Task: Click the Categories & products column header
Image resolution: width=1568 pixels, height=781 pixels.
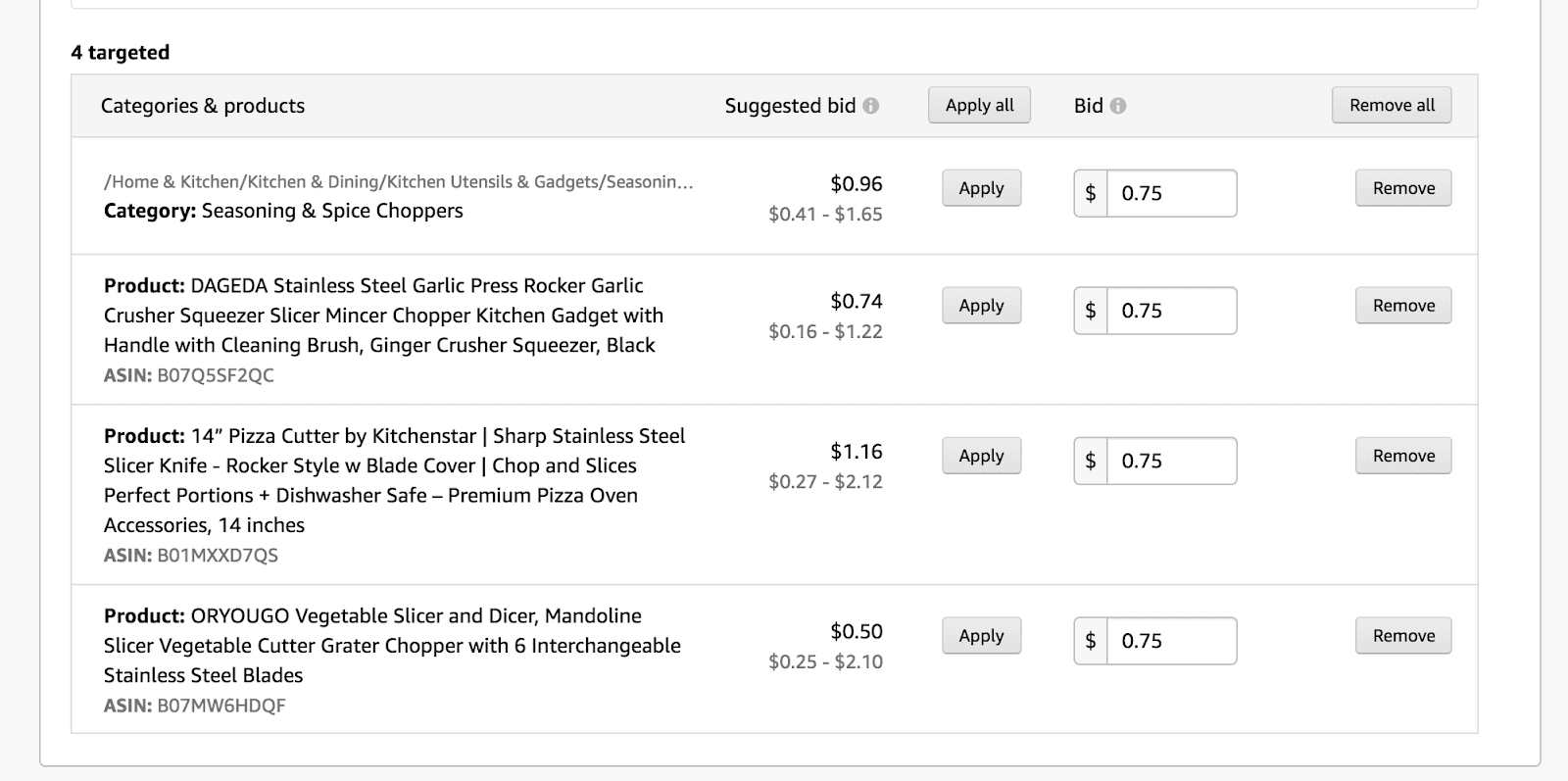Action: tap(204, 105)
